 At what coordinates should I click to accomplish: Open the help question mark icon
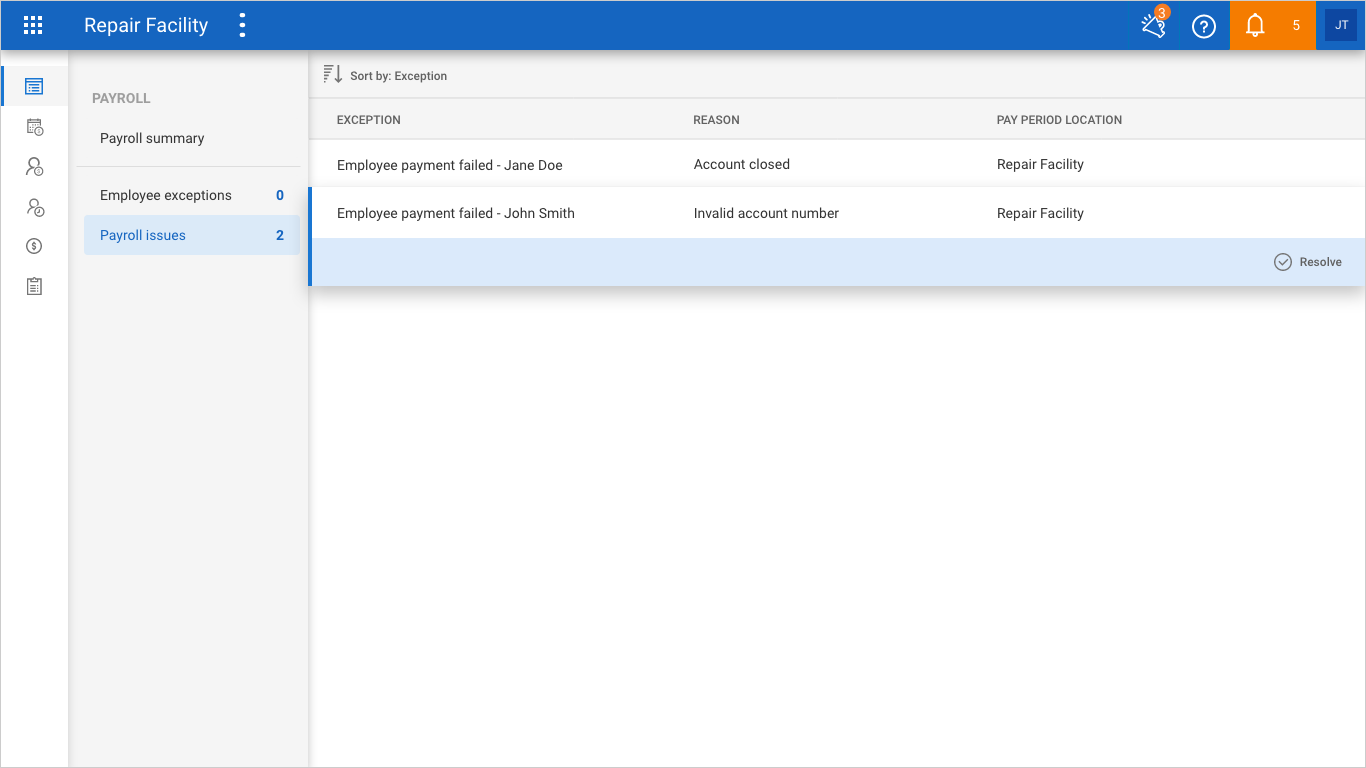coord(1204,26)
